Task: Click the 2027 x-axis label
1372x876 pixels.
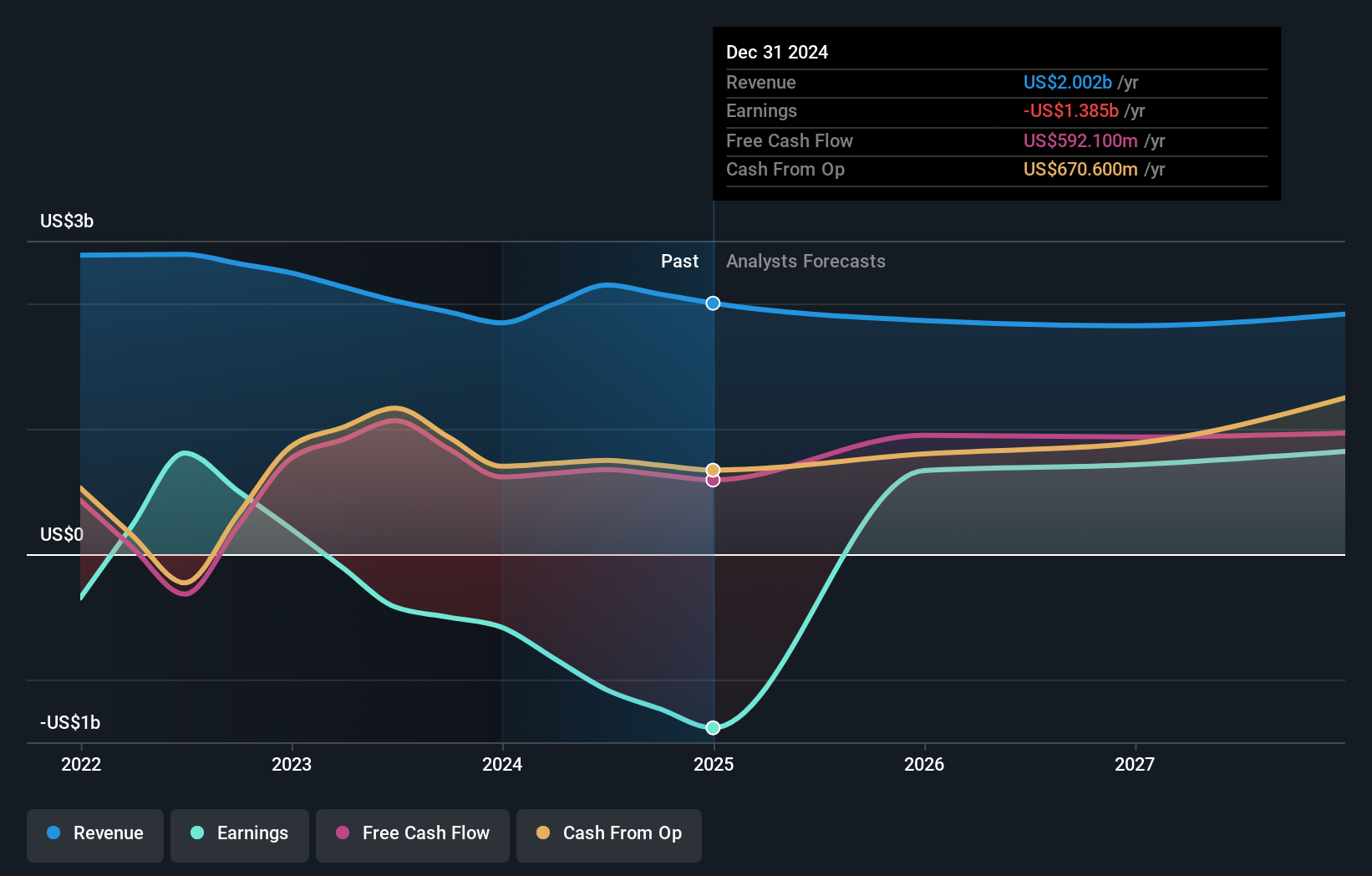Action: tap(1135, 764)
